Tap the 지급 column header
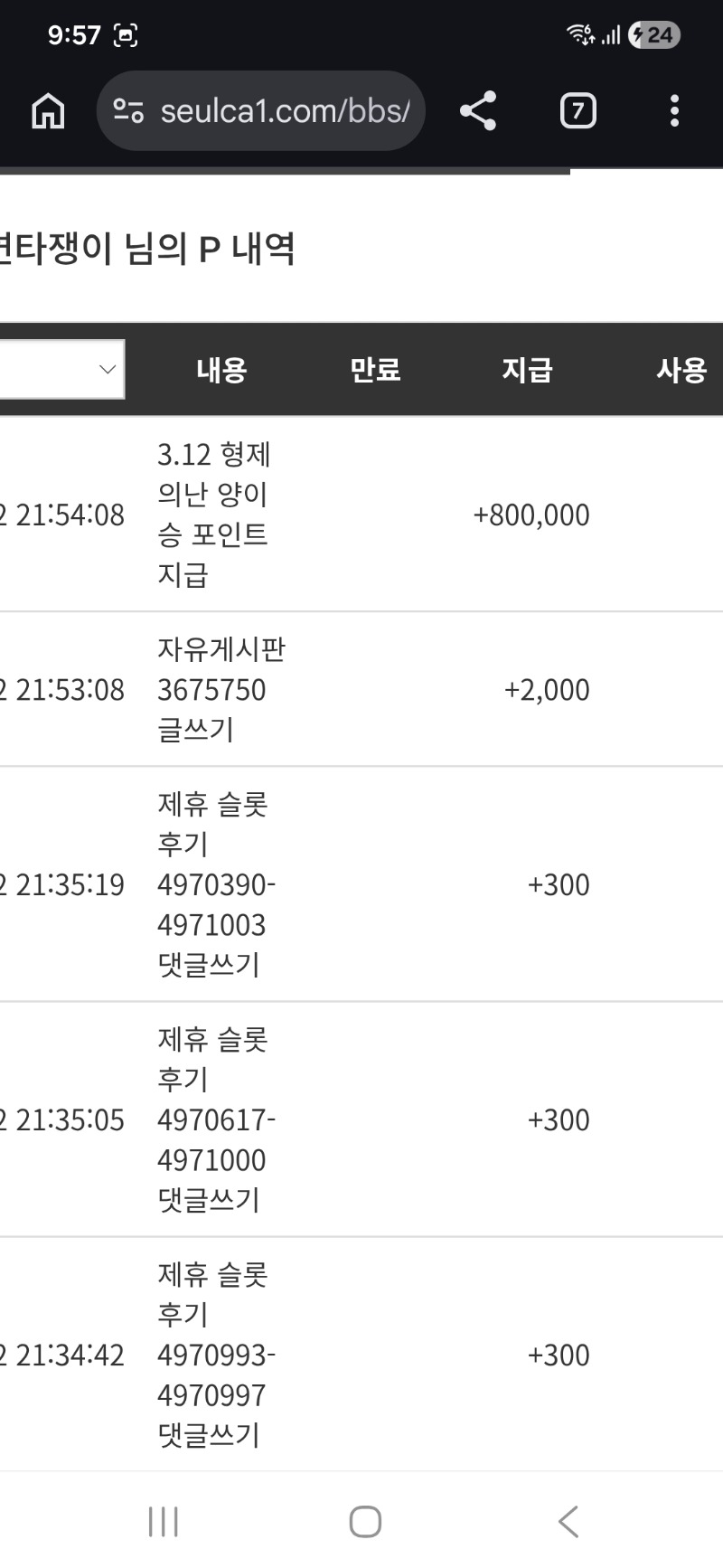 pyautogui.click(x=527, y=370)
